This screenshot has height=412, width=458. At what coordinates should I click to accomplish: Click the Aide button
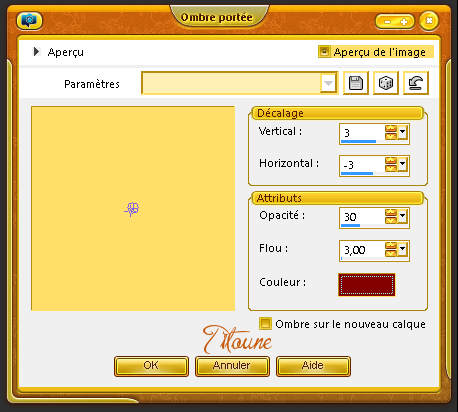pyautogui.click(x=313, y=366)
